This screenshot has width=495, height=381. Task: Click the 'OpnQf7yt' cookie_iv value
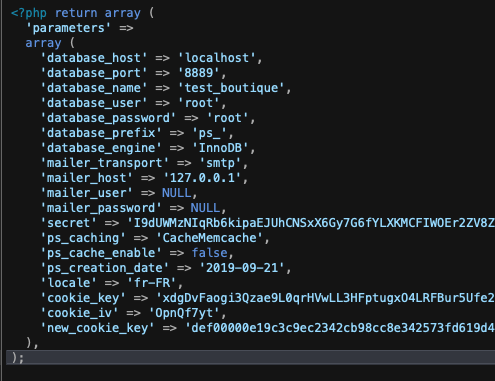pyautogui.click(x=184, y=313)
